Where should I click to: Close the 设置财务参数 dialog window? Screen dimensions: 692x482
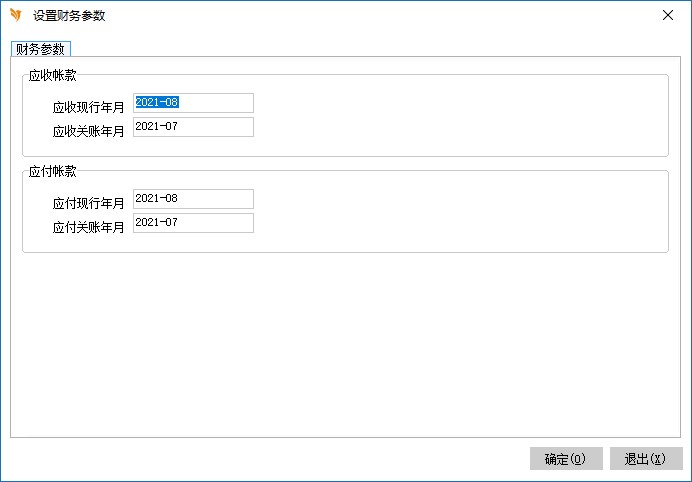(x=667, y=16)
